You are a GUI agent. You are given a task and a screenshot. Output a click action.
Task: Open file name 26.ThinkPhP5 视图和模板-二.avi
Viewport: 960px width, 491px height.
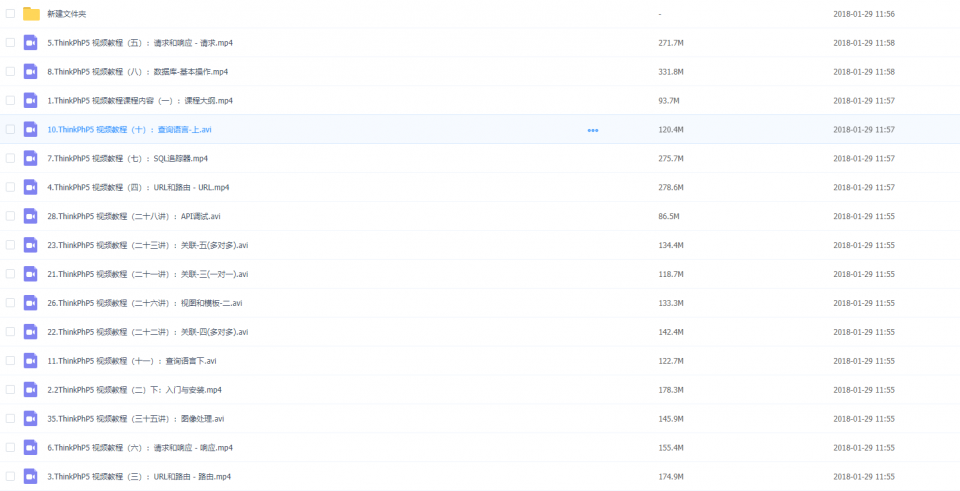pyautogui.click(x=145, y=303)
